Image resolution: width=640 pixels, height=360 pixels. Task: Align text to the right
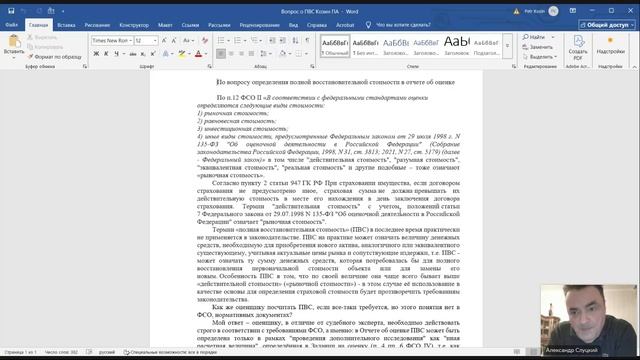click(x=242, y=54)
